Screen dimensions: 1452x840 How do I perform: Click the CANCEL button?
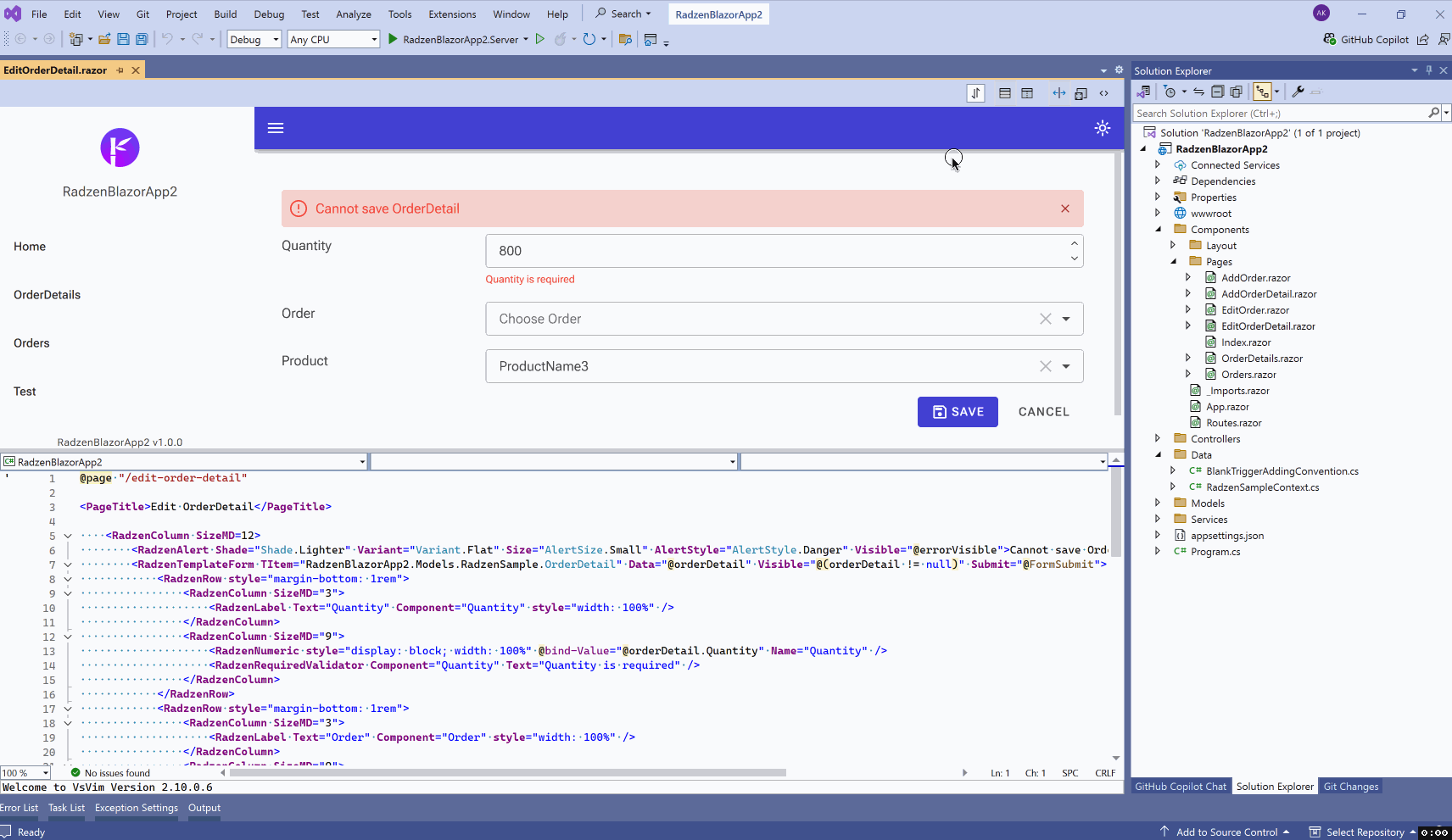click(1043, 412)
